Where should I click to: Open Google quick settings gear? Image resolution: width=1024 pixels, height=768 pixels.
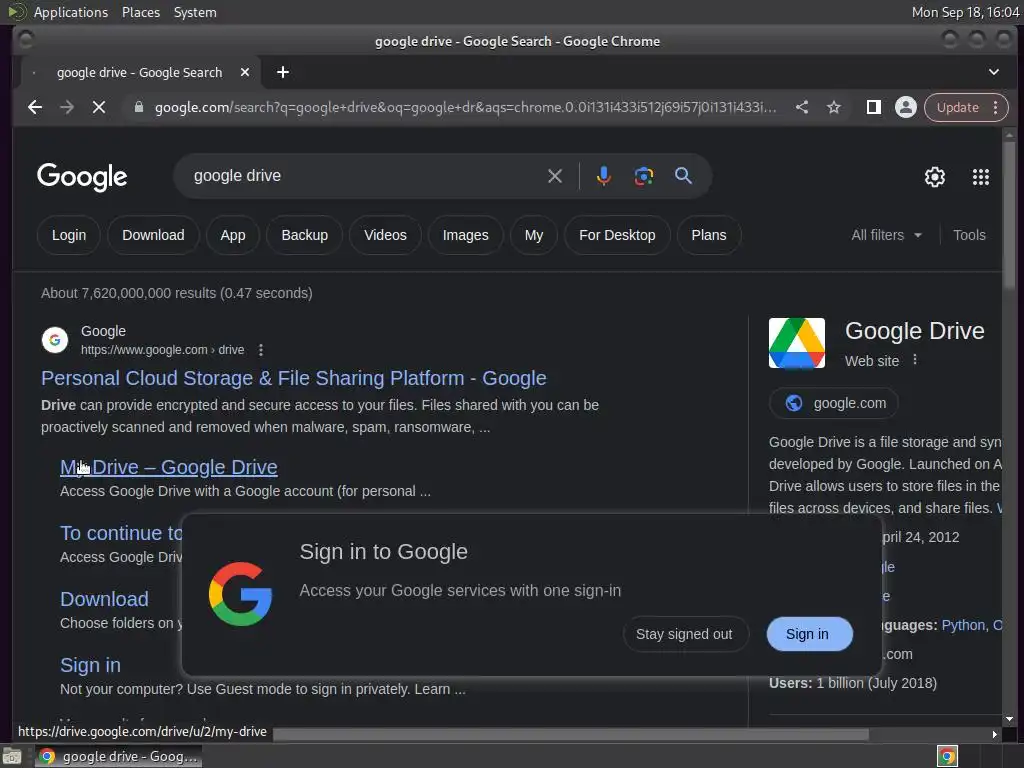pyautogui.click(x=935, y=177)
